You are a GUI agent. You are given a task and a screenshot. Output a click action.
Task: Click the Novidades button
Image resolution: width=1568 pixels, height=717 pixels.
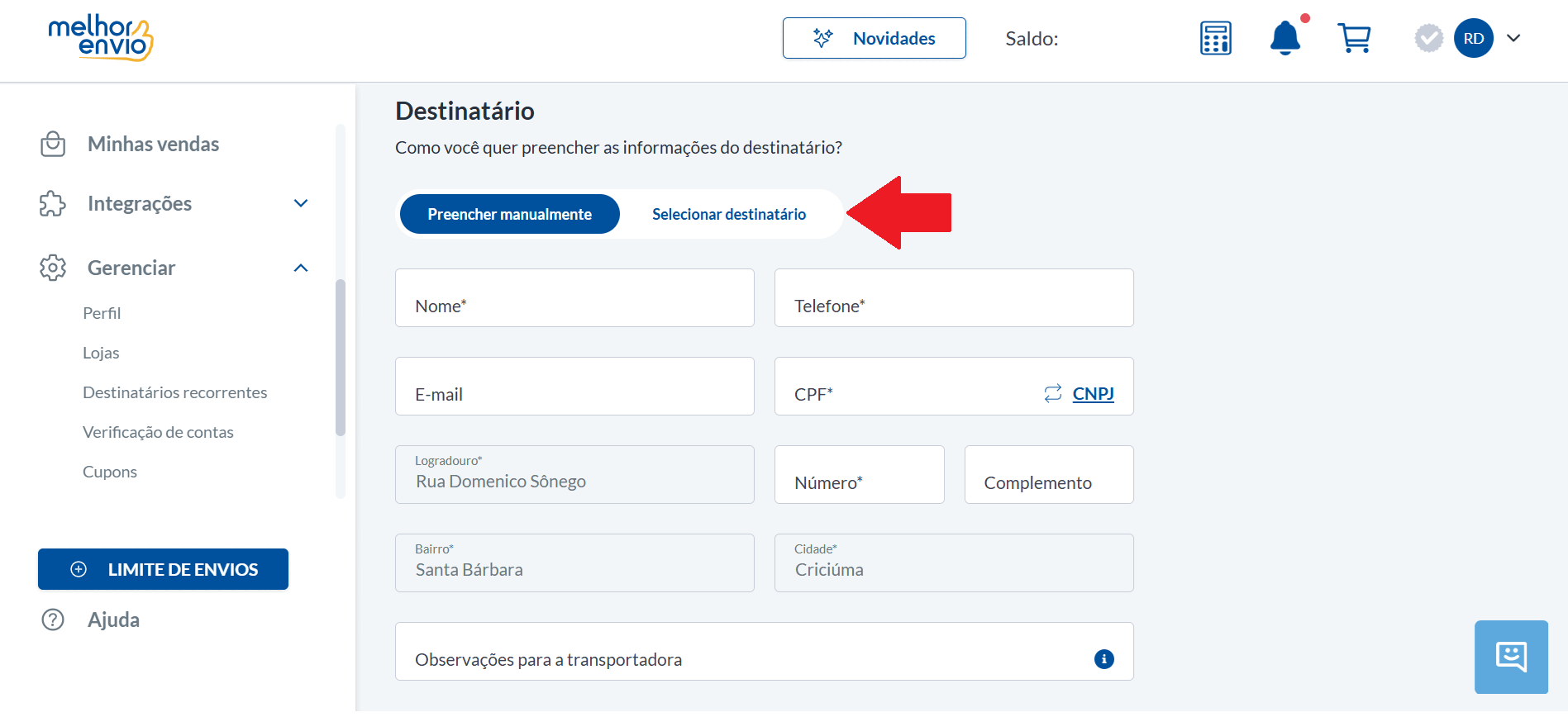tap(875, 38)
